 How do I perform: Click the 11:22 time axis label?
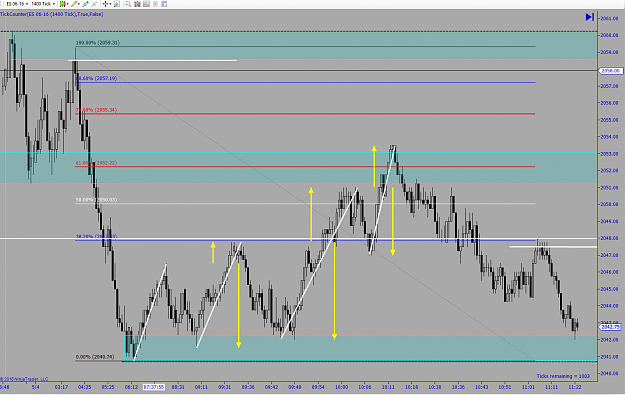point(574,387)
